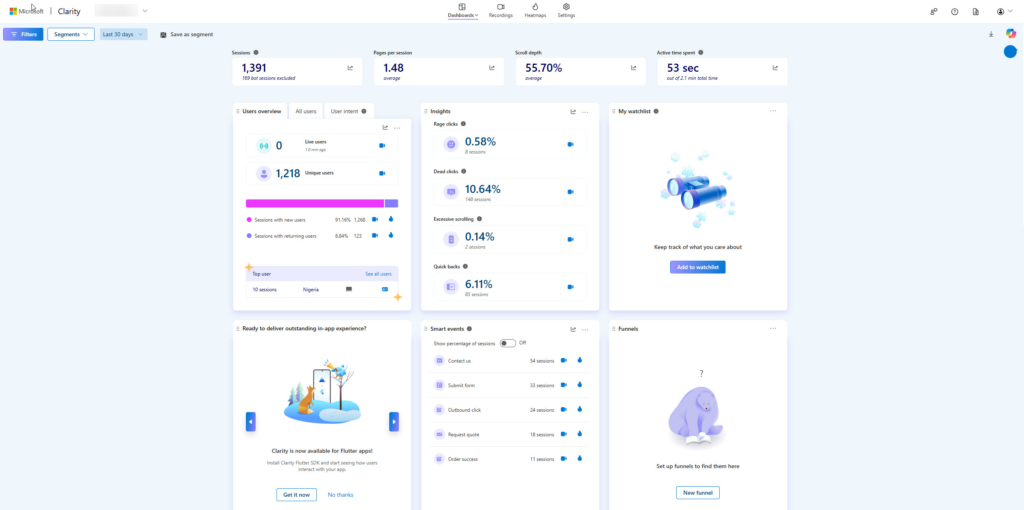
Task: Open the Dashboards menu
Action: click(x=462, y=10)
